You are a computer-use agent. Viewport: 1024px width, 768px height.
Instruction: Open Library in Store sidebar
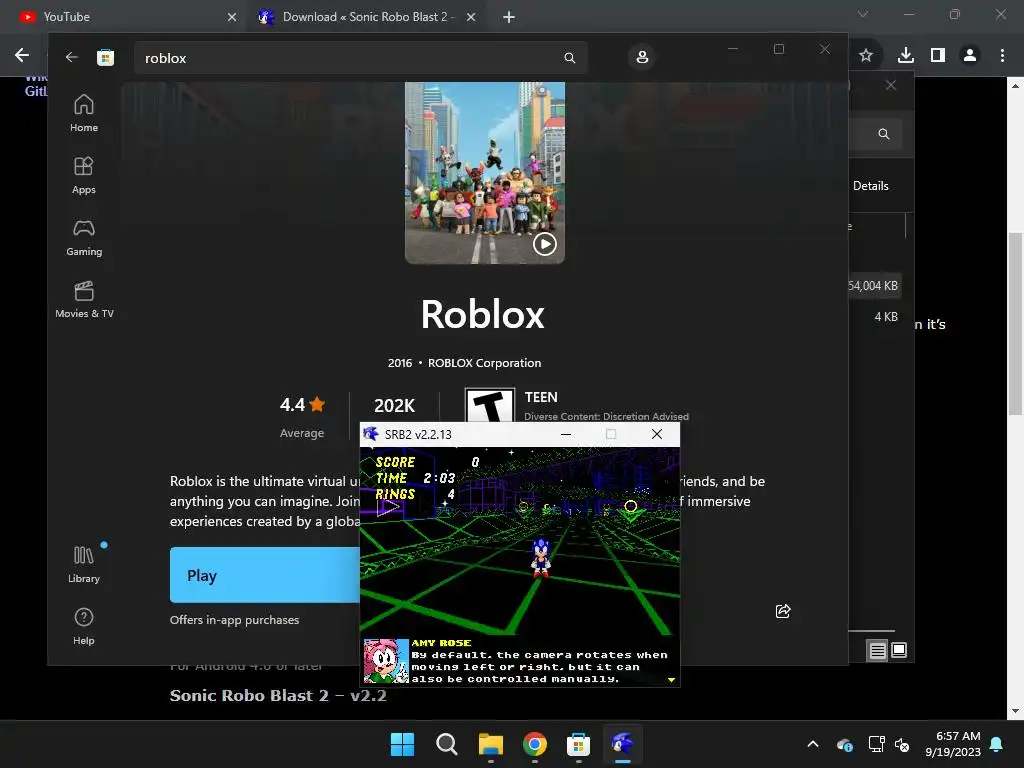tap(84, 564)
